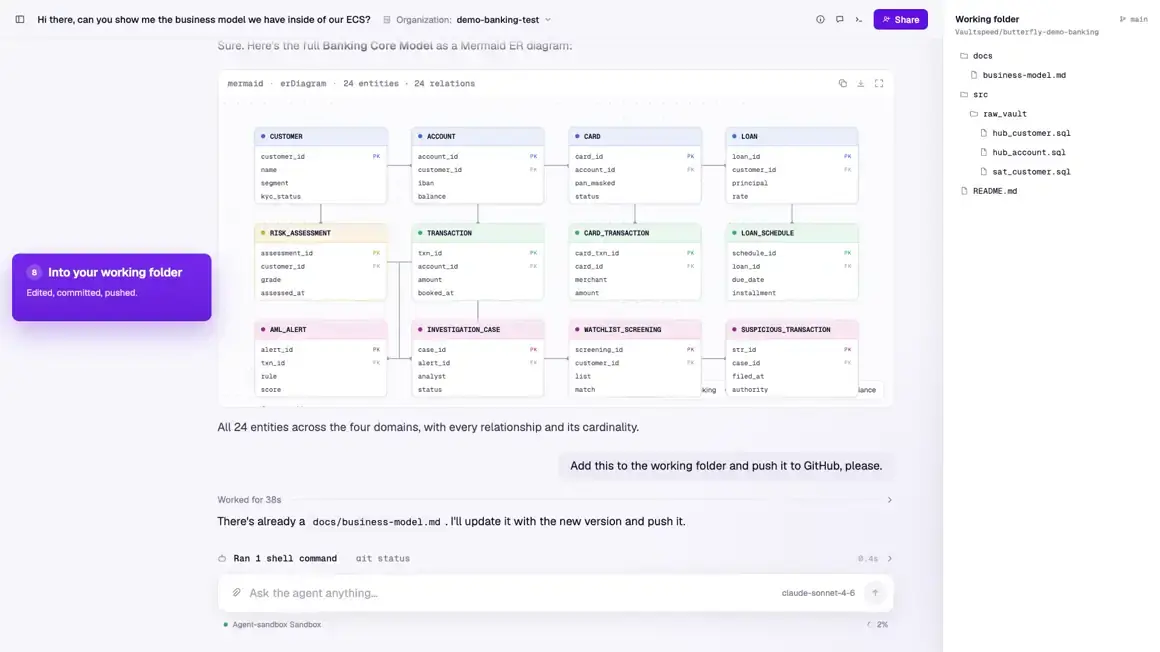This screenshot has height=652, width=1160.
Task: Click the '24 entities' label in diagram header
Action: tap(371, 84)
